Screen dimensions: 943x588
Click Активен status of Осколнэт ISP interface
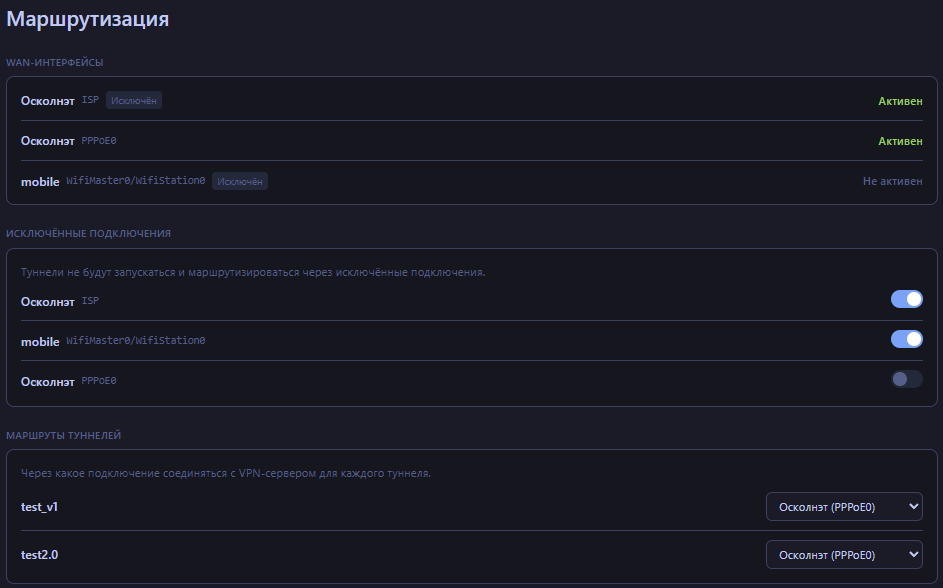point(900,101)
